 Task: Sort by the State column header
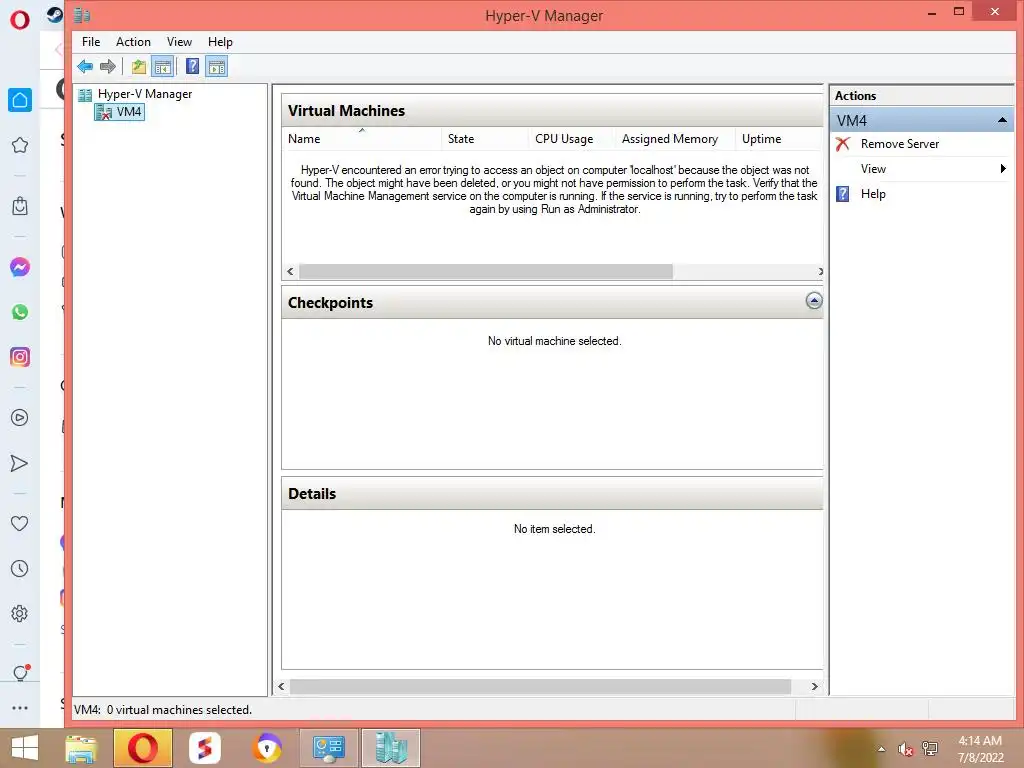[485, 138]
